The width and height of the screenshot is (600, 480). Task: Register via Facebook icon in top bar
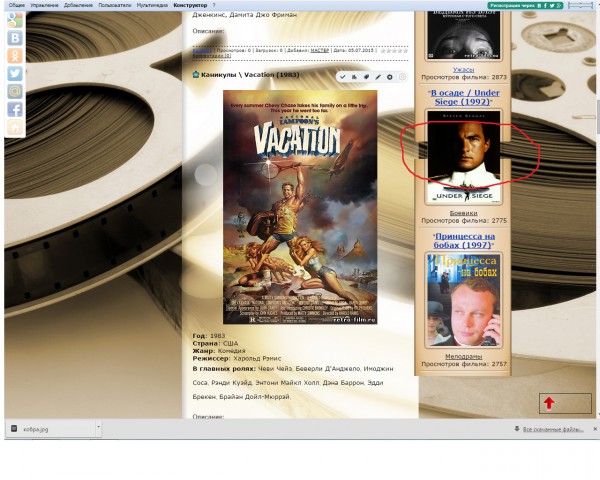(x=546, y=5)
